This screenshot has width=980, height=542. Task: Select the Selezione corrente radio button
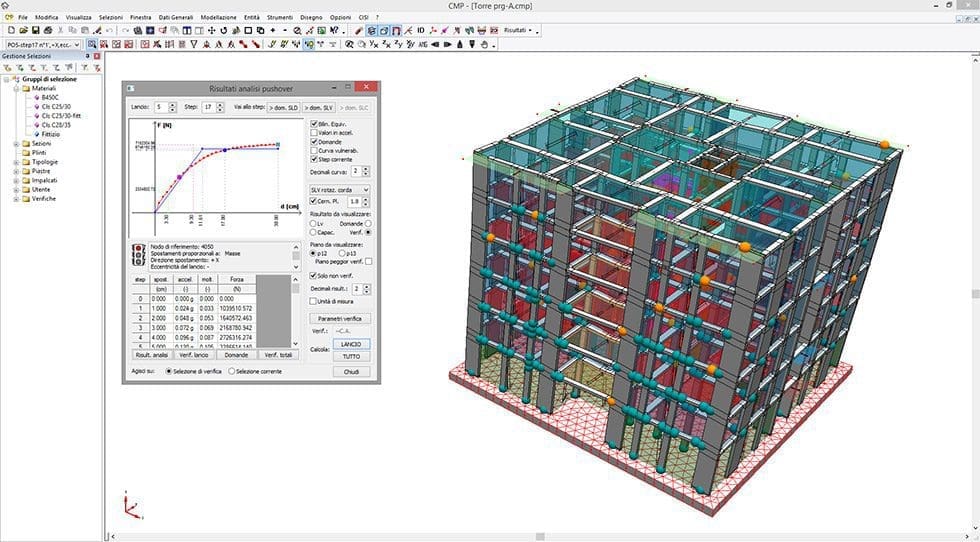click(x=233, y=370)
